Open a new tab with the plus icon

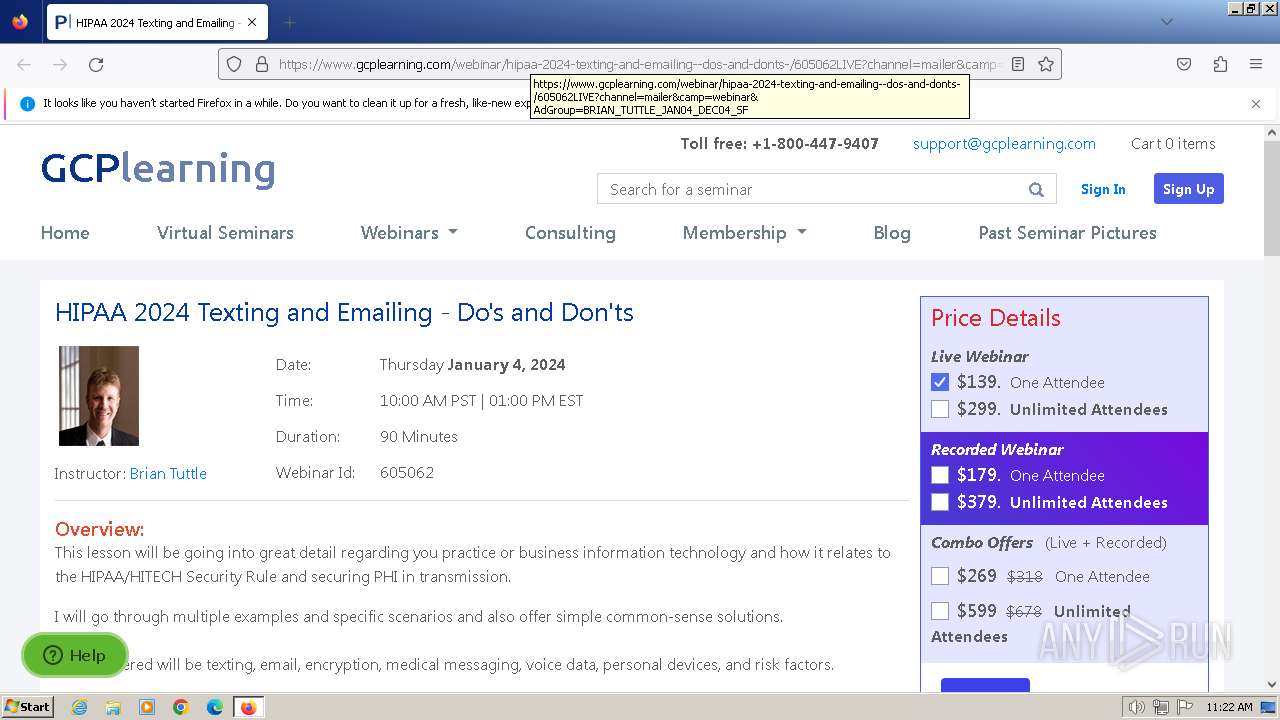click(x=289, y=22)
